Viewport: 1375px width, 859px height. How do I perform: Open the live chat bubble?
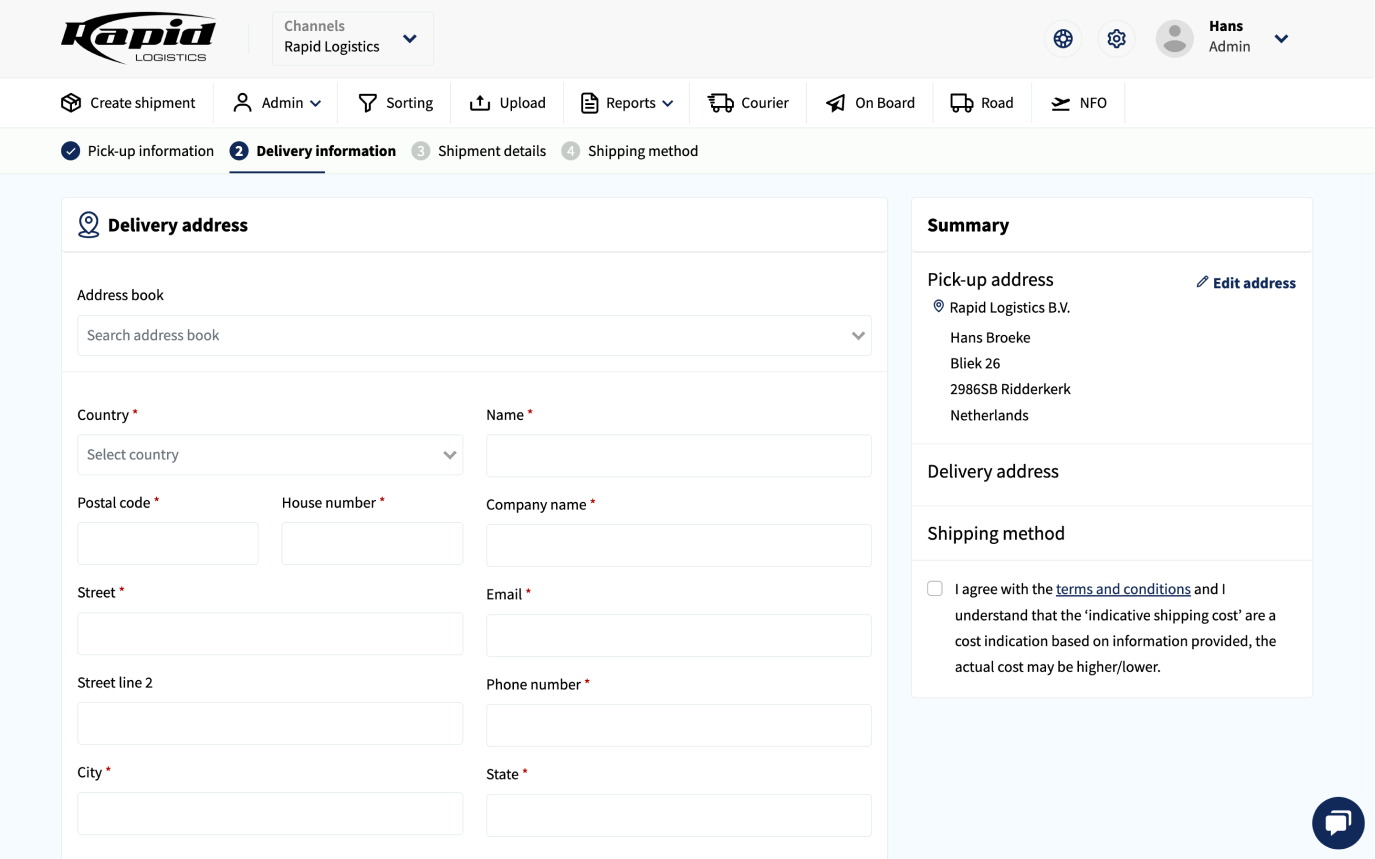1337,822
